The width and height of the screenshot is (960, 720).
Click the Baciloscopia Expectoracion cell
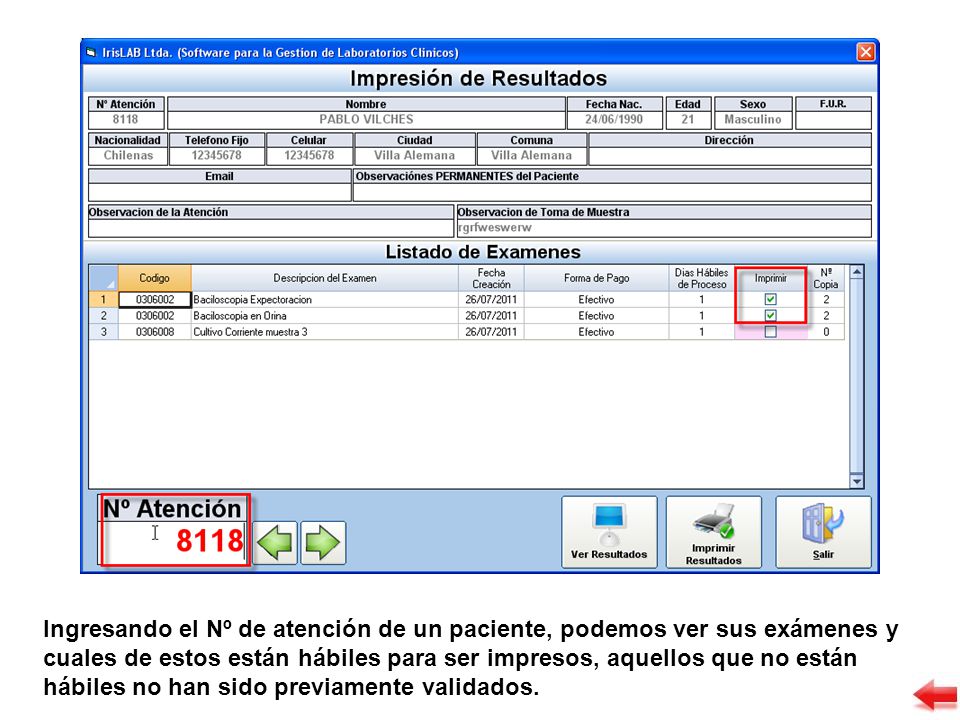(324, 299)
